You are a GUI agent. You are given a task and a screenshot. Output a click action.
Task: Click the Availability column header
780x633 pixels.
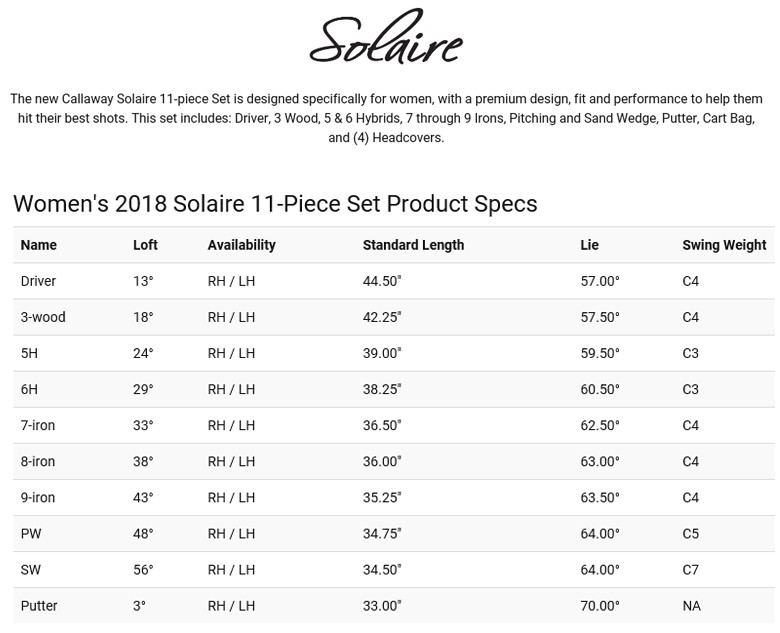coord(241,245)
